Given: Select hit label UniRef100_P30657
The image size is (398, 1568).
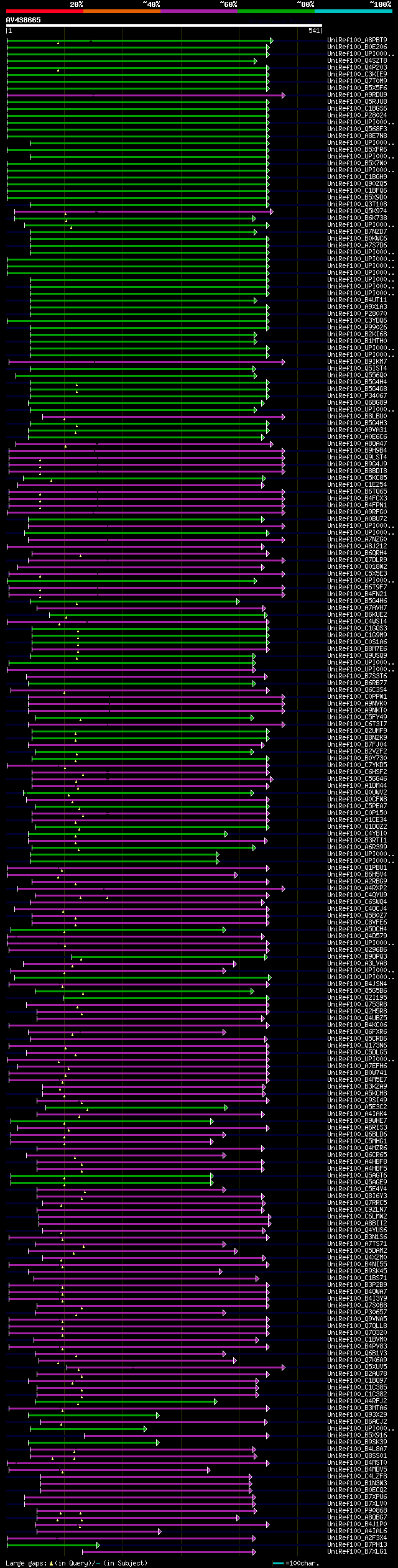Looking at the screenshot, I should [x=357, y=1312].
